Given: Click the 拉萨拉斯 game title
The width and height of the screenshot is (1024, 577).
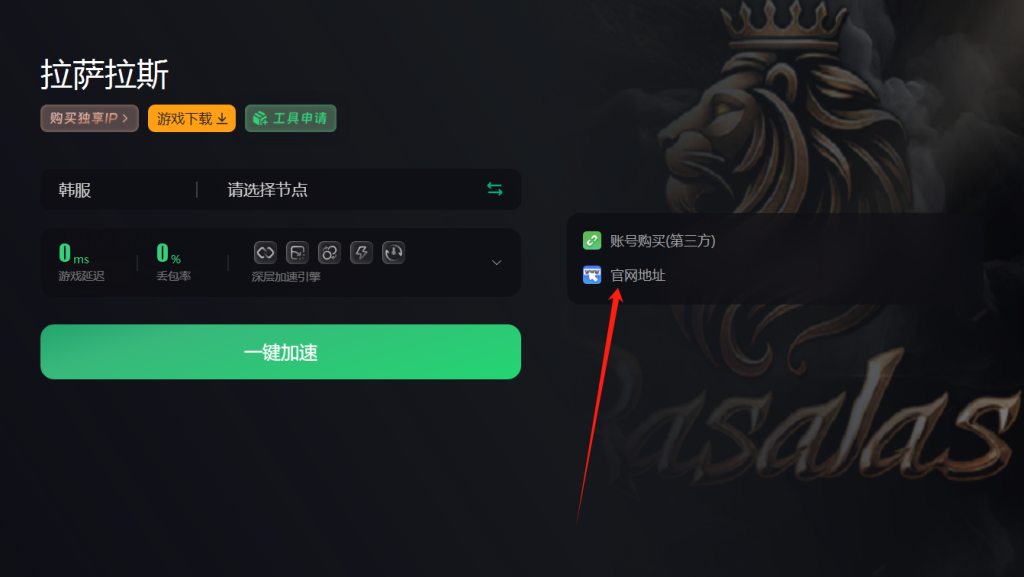Looking at the screenshot, I should coord(104,74).
